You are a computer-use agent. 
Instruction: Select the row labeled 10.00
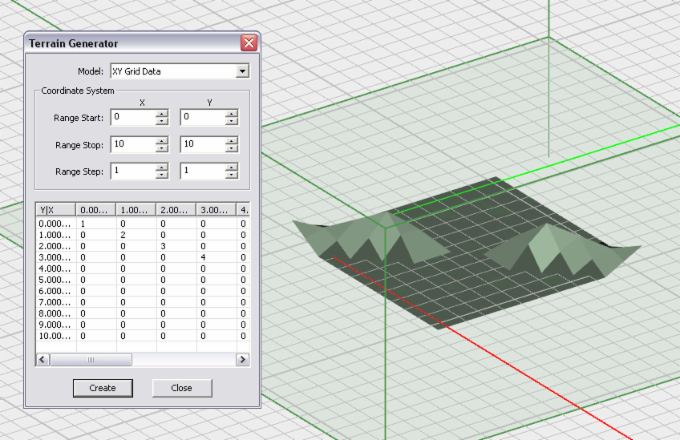56,336
